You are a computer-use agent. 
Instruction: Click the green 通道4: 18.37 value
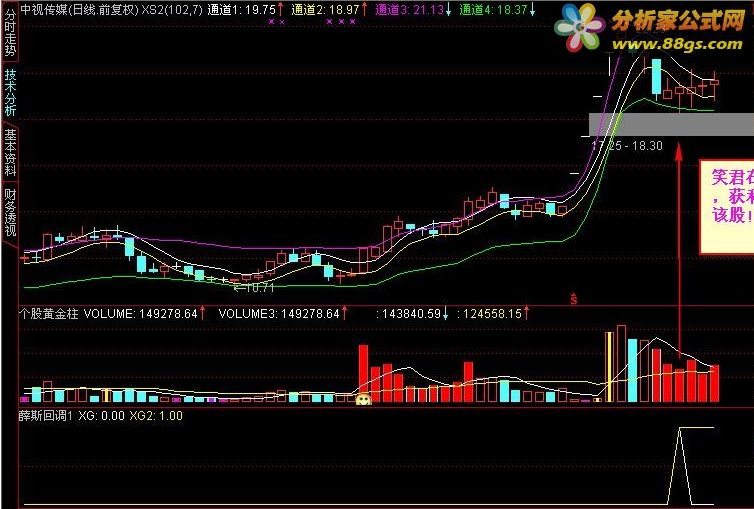coord(493,9)
